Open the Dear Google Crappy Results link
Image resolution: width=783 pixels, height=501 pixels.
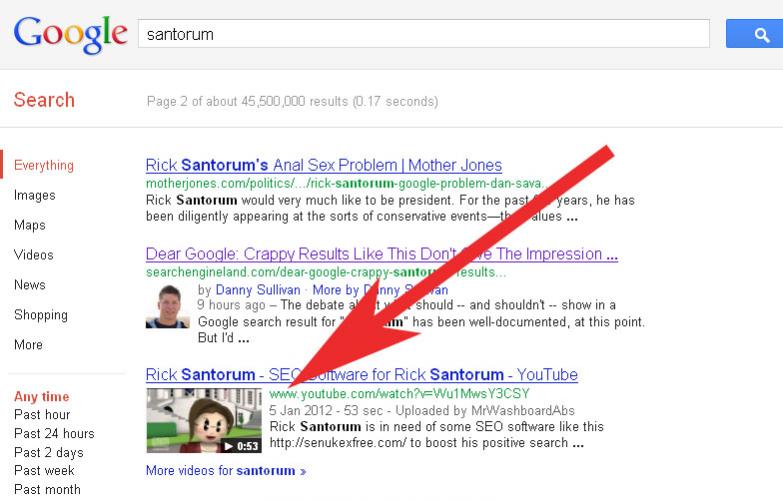[x=382, y=254]
